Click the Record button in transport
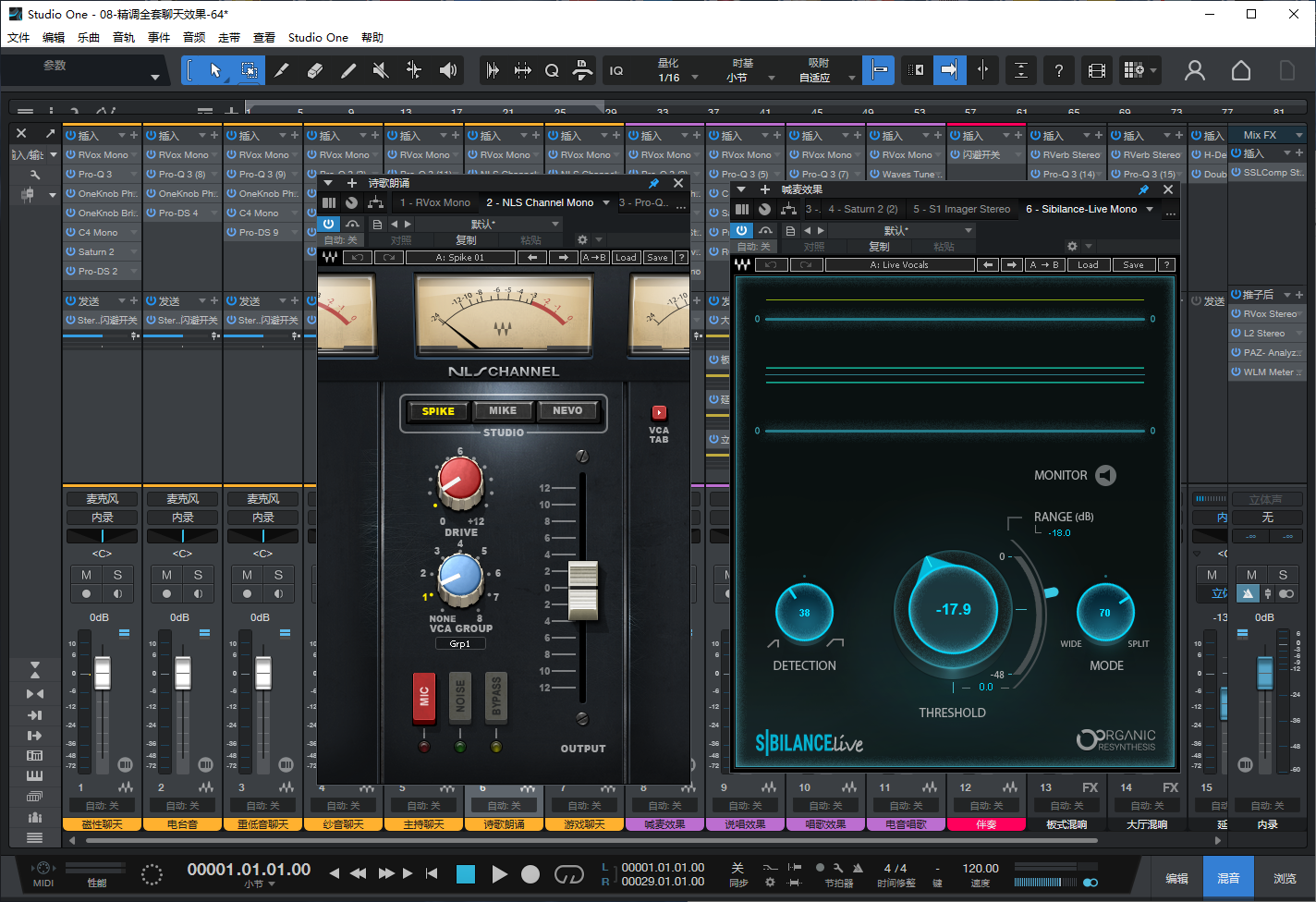1316x902 pixels. click(530, 874)
